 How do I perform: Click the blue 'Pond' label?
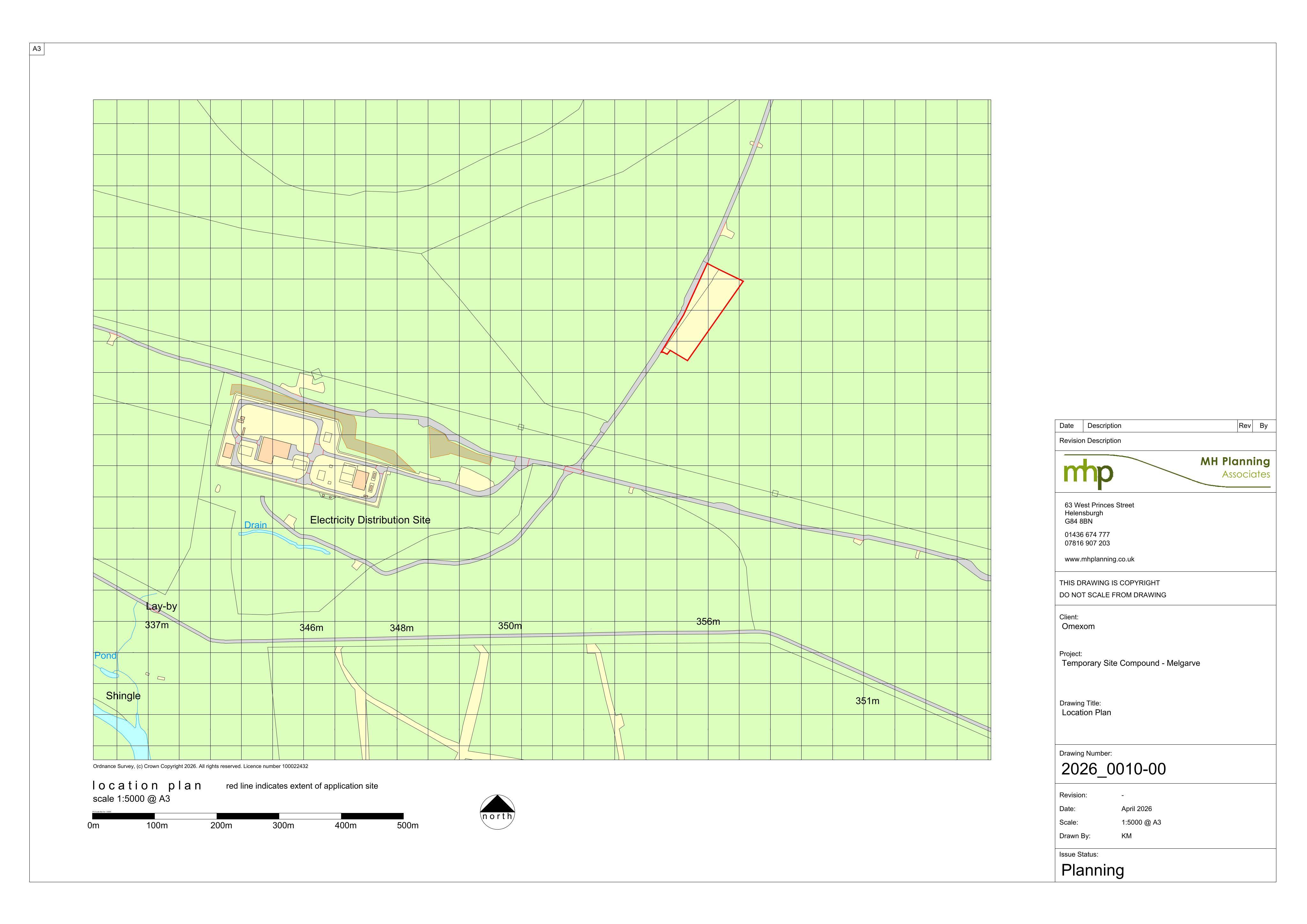[105, 655]
